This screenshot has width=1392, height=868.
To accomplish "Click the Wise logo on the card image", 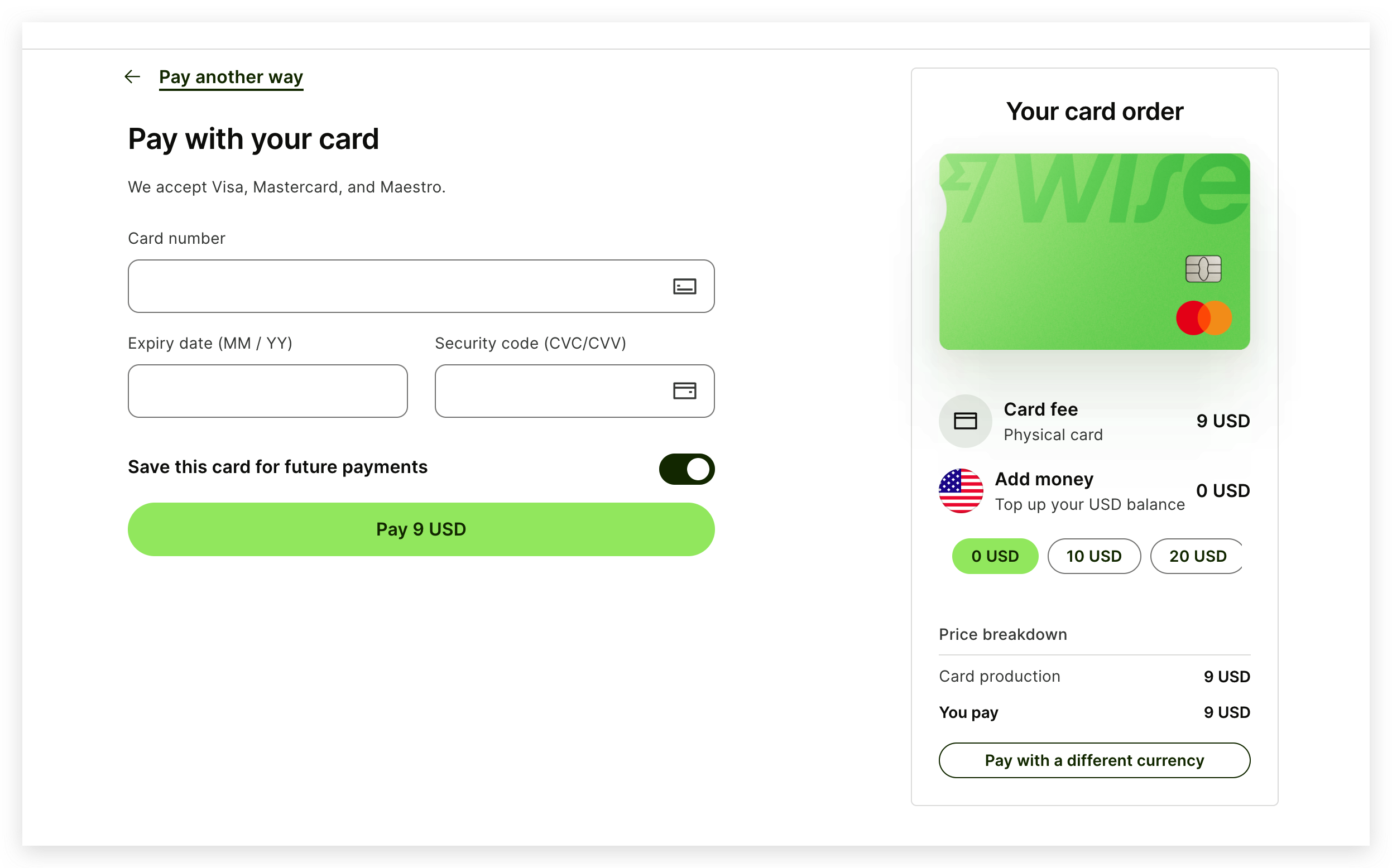I will [x=1097, y=189].
